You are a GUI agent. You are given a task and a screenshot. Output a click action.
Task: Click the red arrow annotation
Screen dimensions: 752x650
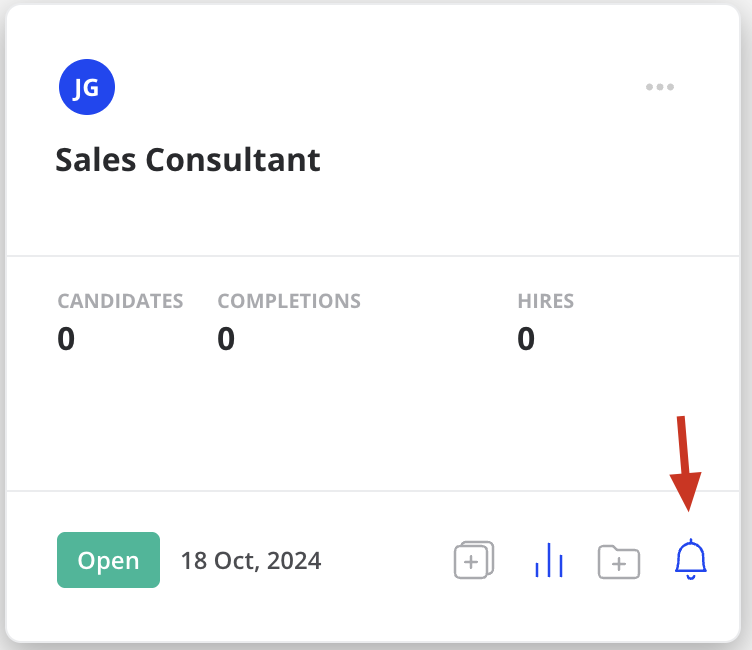click(685, 463)
